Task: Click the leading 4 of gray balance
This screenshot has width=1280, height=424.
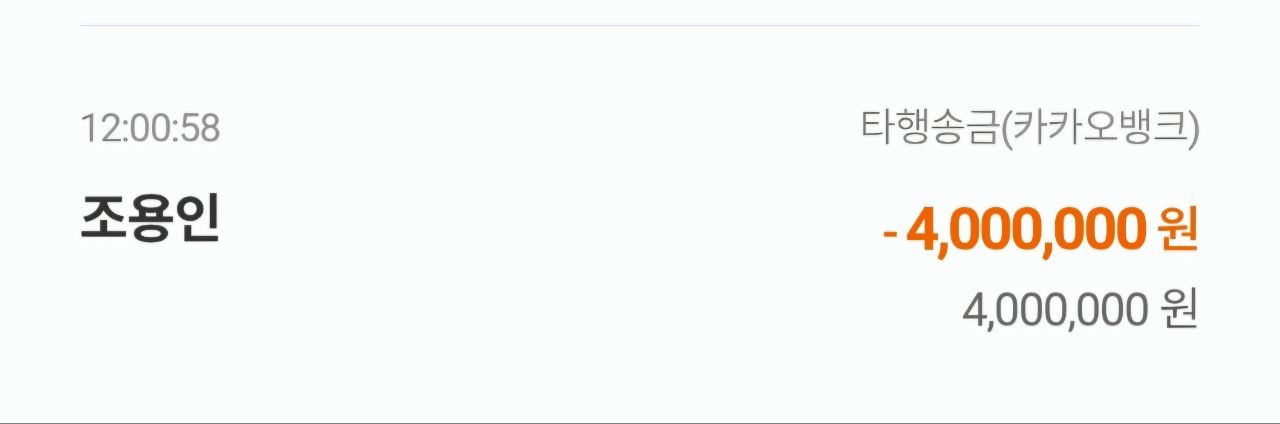Action: (x=975, y=311)
